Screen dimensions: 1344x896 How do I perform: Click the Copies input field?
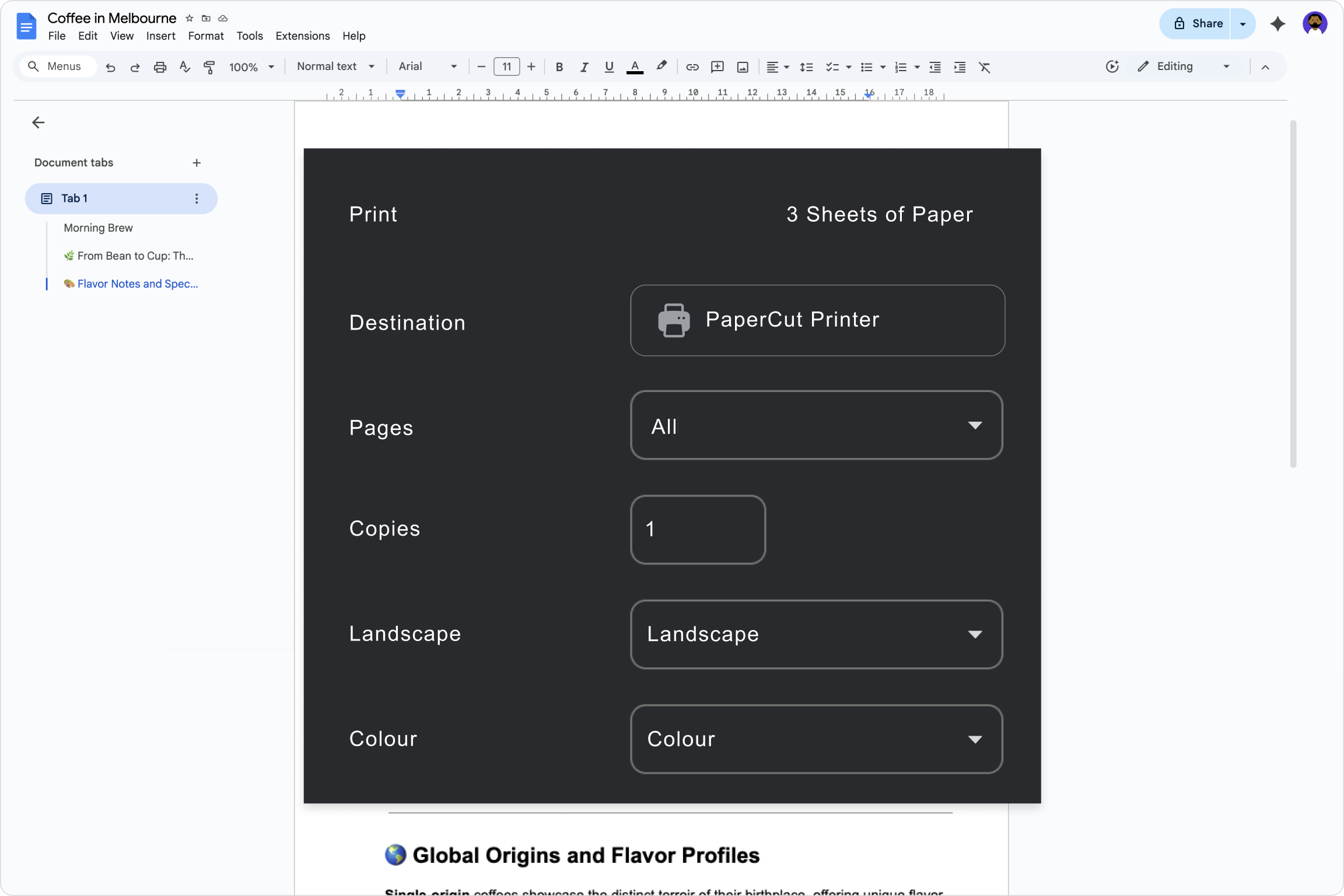click(698, 528)
